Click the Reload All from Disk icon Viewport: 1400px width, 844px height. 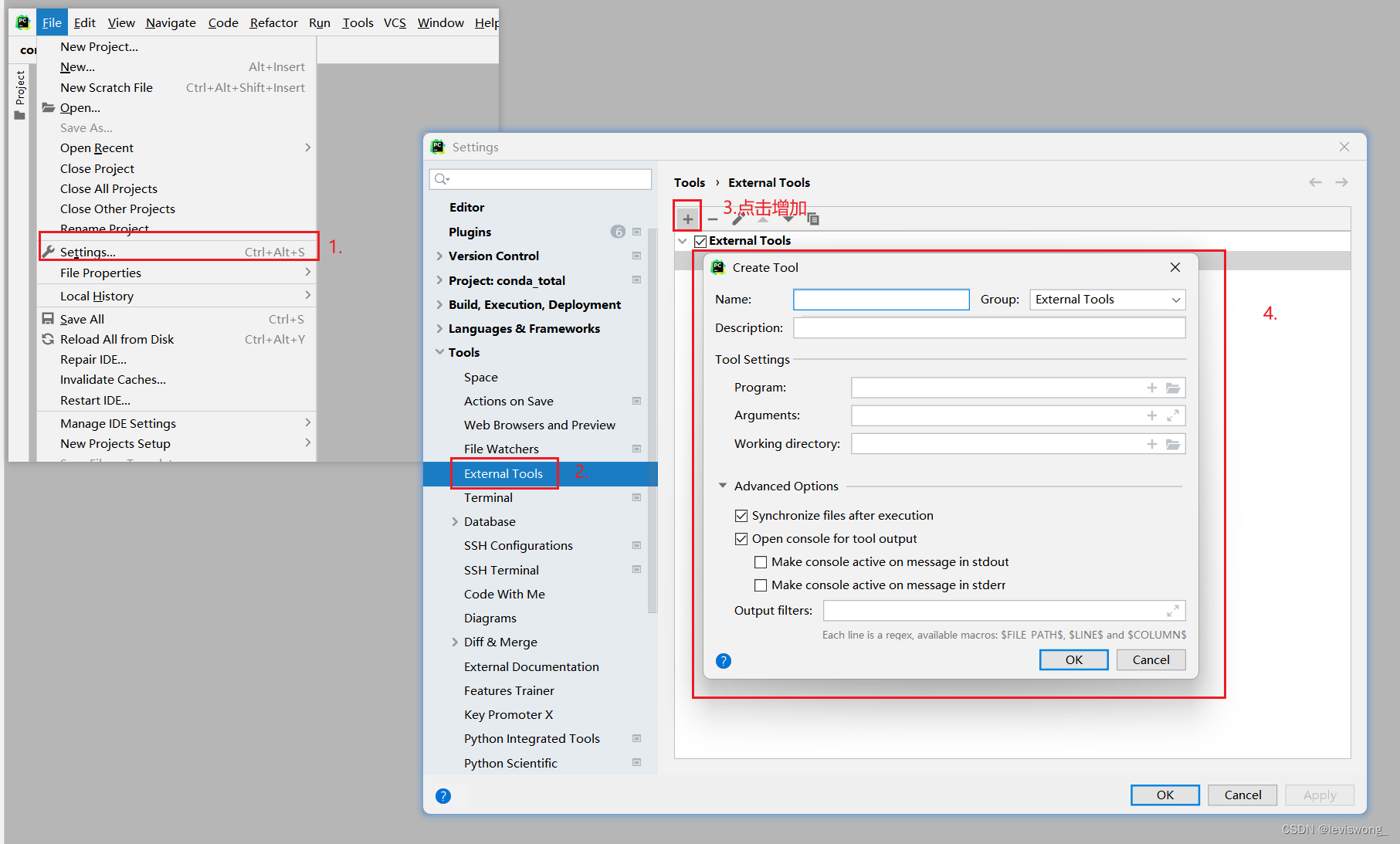[x=48, y=339]
